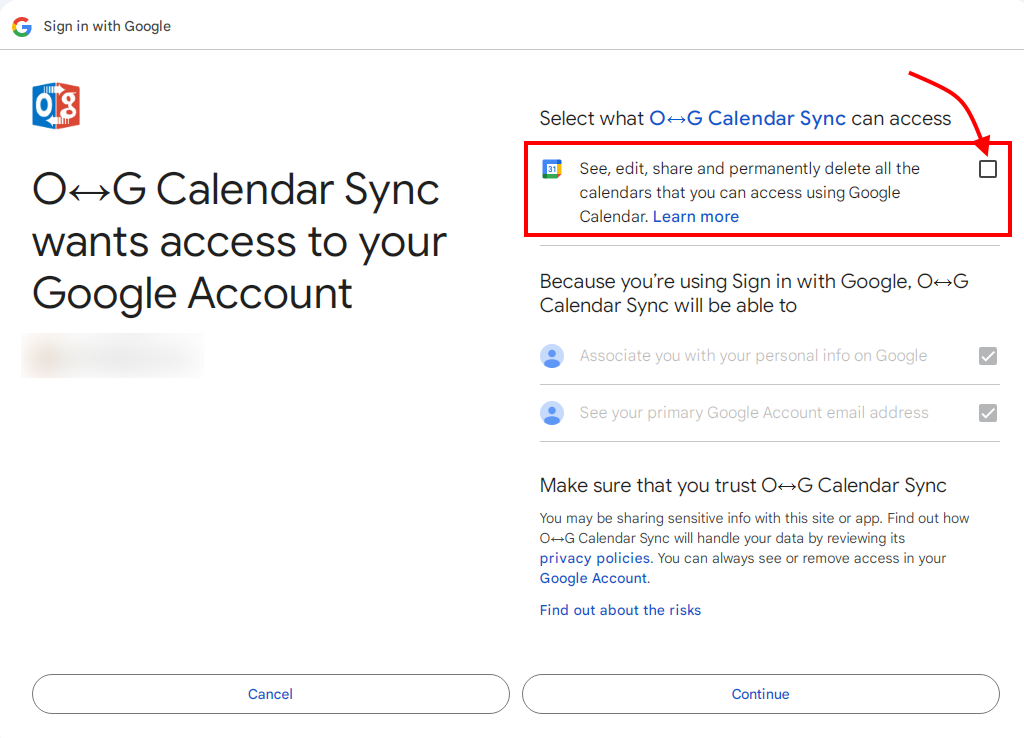
Task: Follow the Google Account link
Action: point(593,578)
